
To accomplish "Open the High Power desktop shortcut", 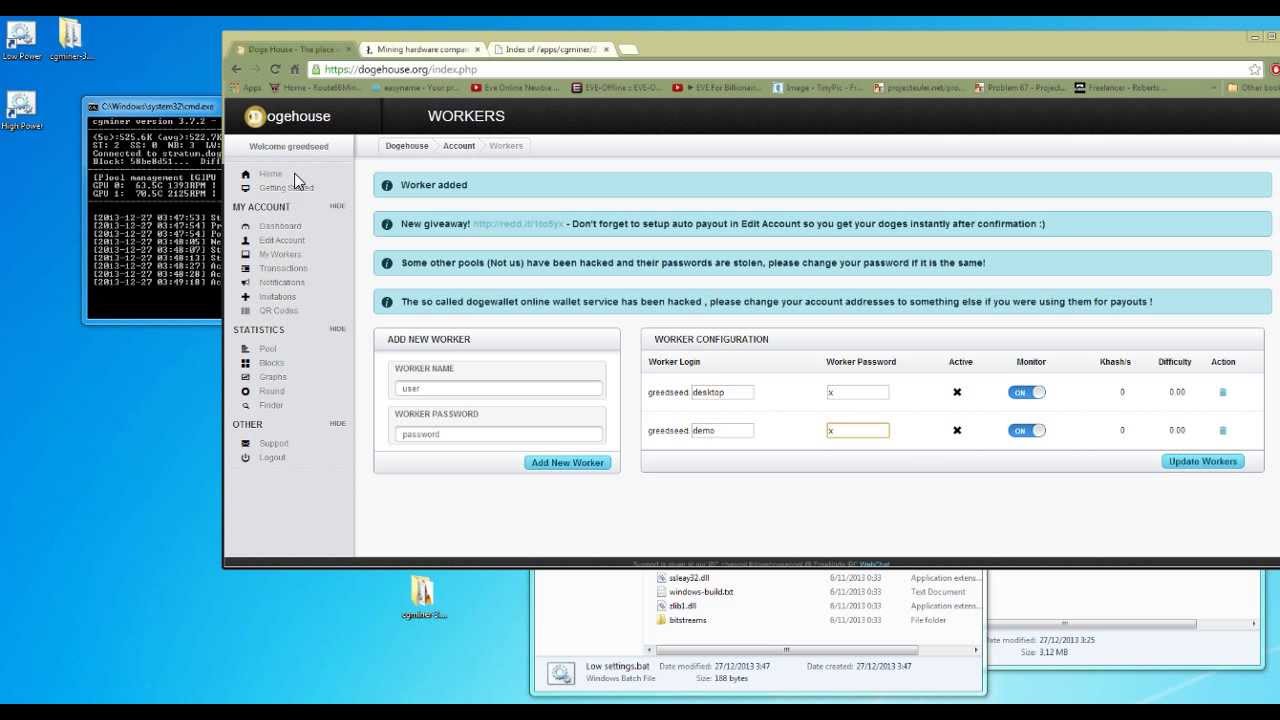I will tap(21, 111).
